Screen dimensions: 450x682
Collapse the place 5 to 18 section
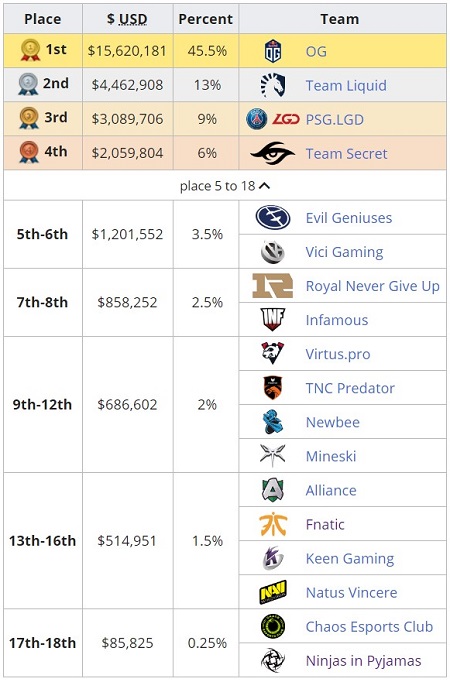pyautogui.click(x=225, y=186)
